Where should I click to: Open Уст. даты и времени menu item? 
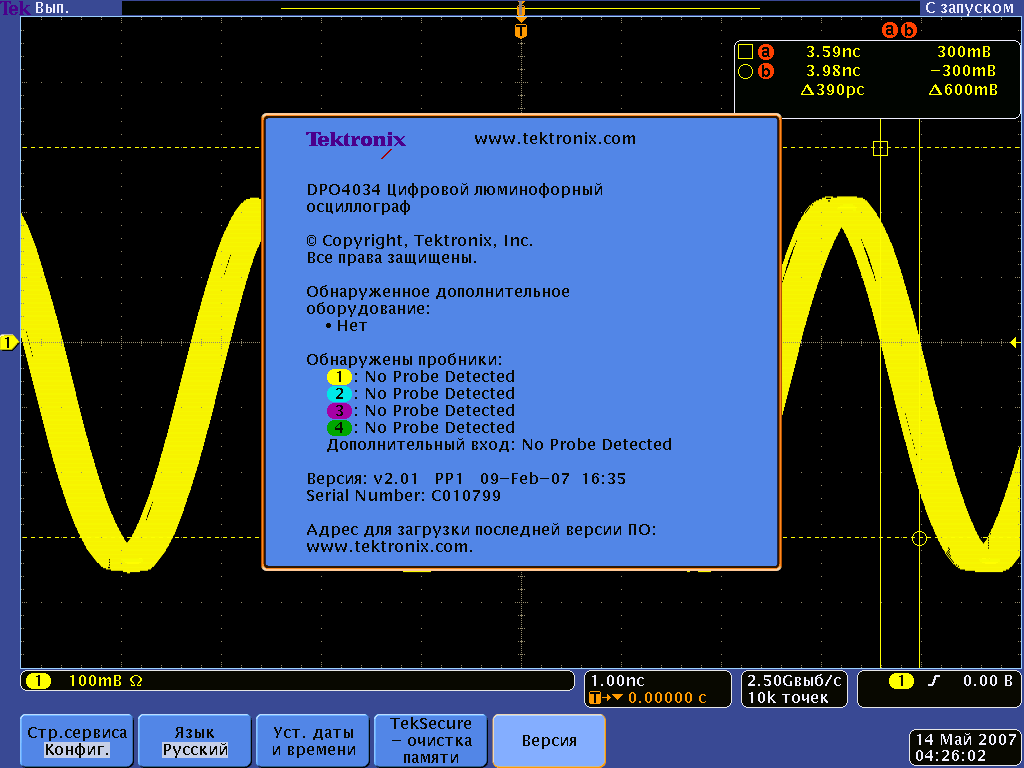click(x=313, y=740)
